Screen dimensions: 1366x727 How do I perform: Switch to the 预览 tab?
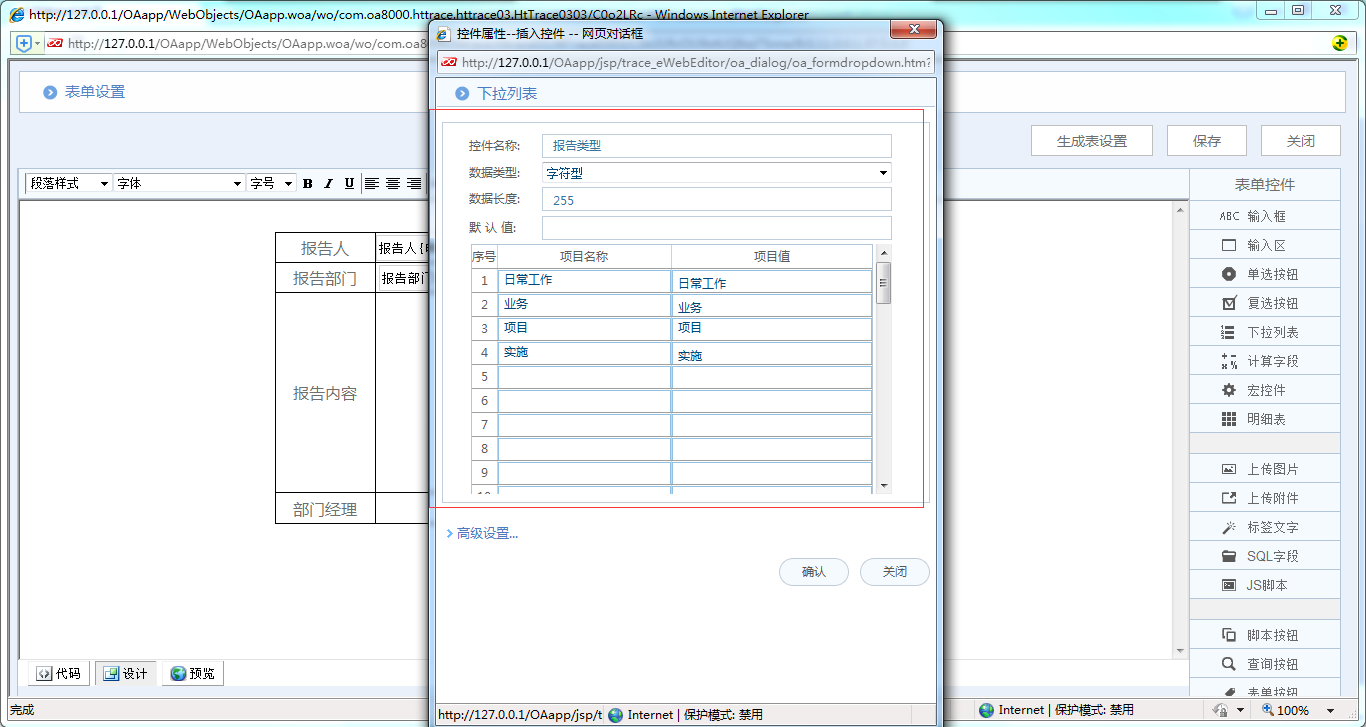[192, 673]
